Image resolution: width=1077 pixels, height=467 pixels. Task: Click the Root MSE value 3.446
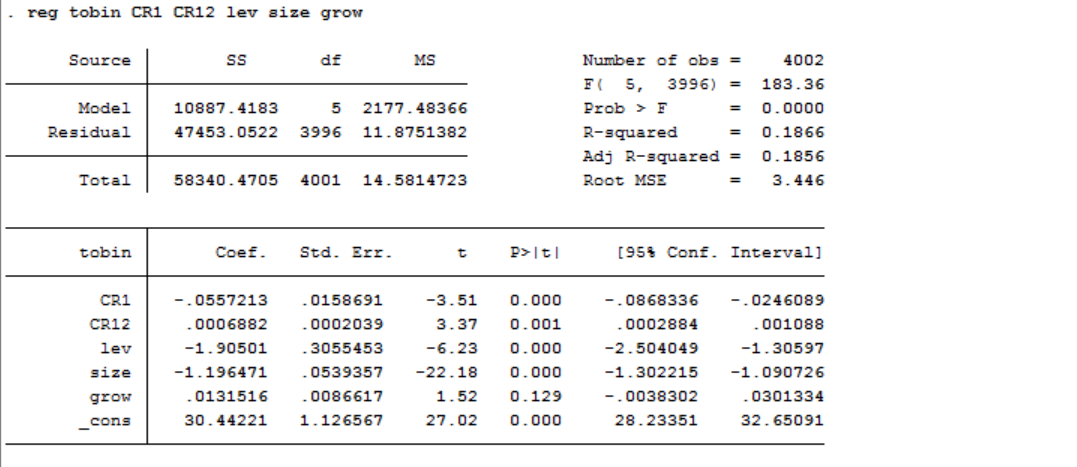[800, 181]
